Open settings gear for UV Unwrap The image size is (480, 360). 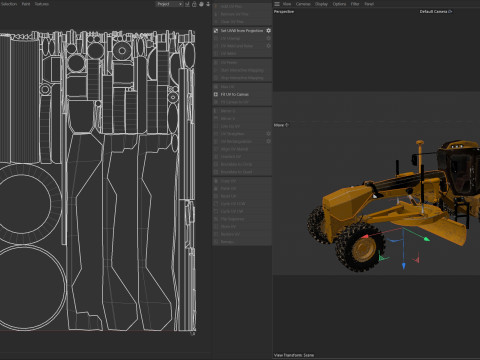click(268, 38)
